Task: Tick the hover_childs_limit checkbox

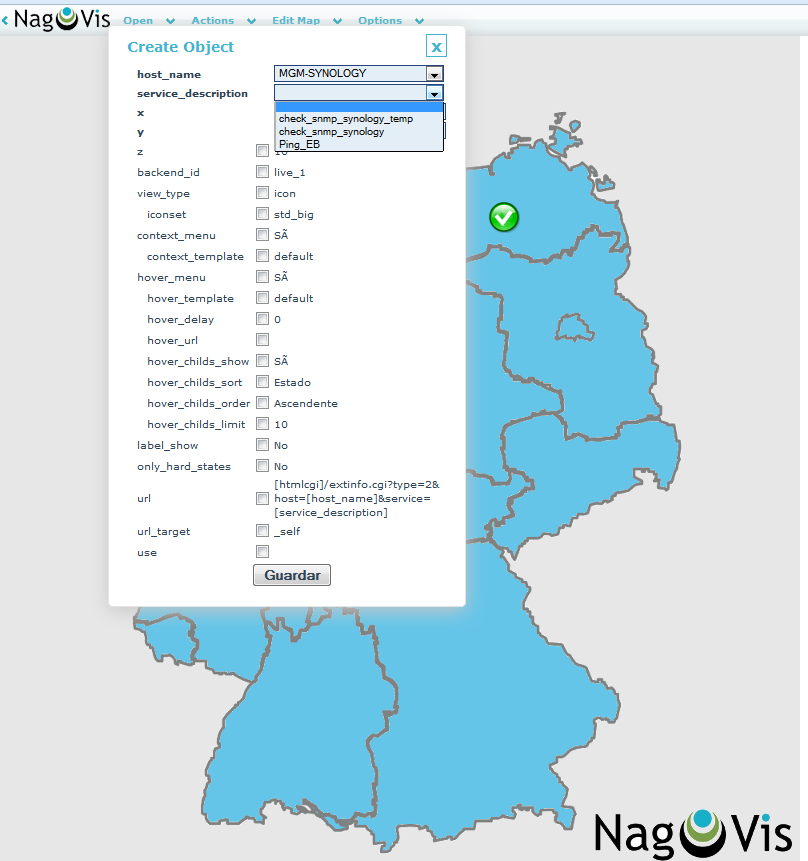Action: click(x=263, y=424)
